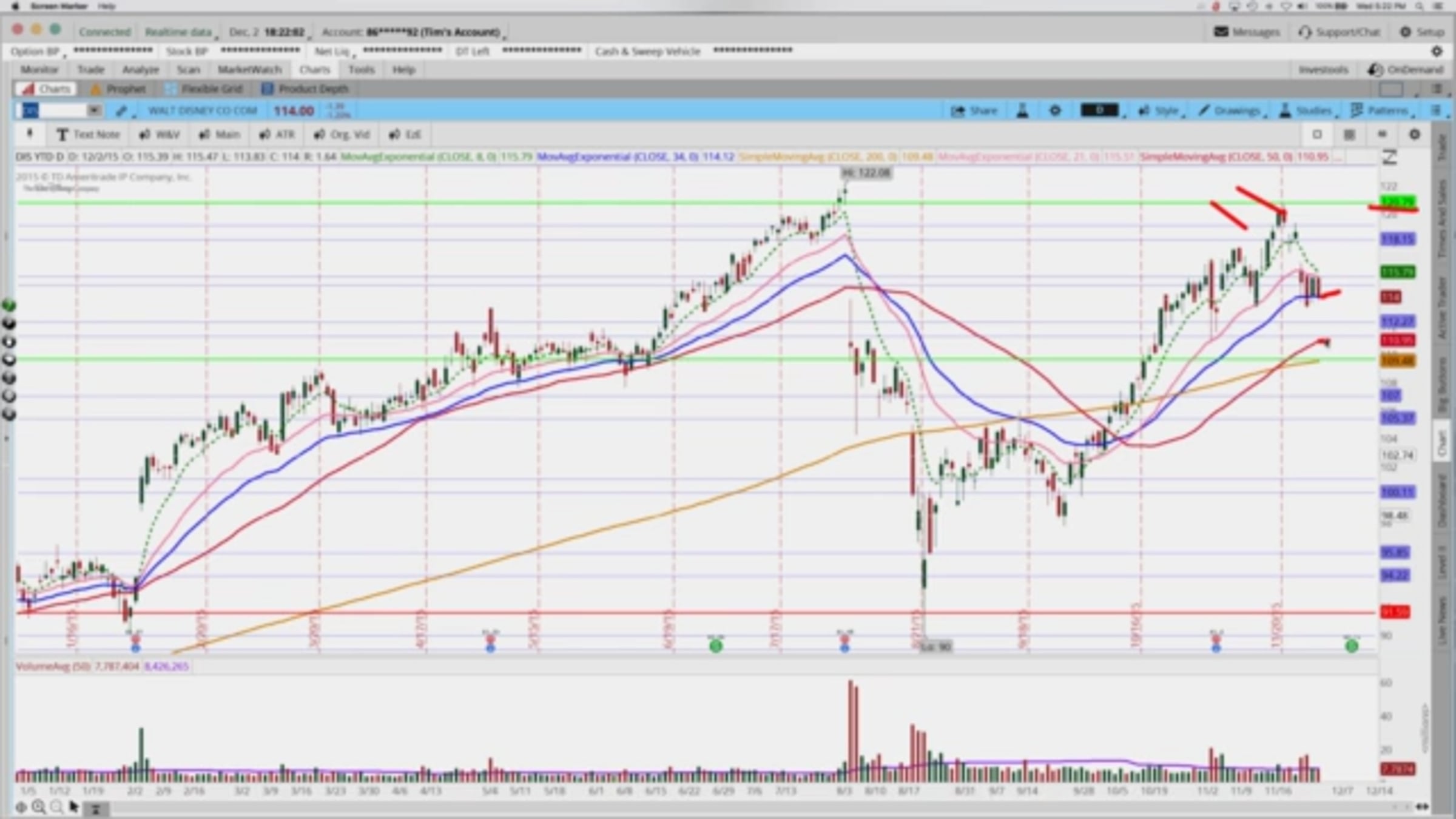The width and height of the screenshot is (1456, 819).
Task: Toggle the grid layout button in drawing bar
Action: coord(1349,135)
